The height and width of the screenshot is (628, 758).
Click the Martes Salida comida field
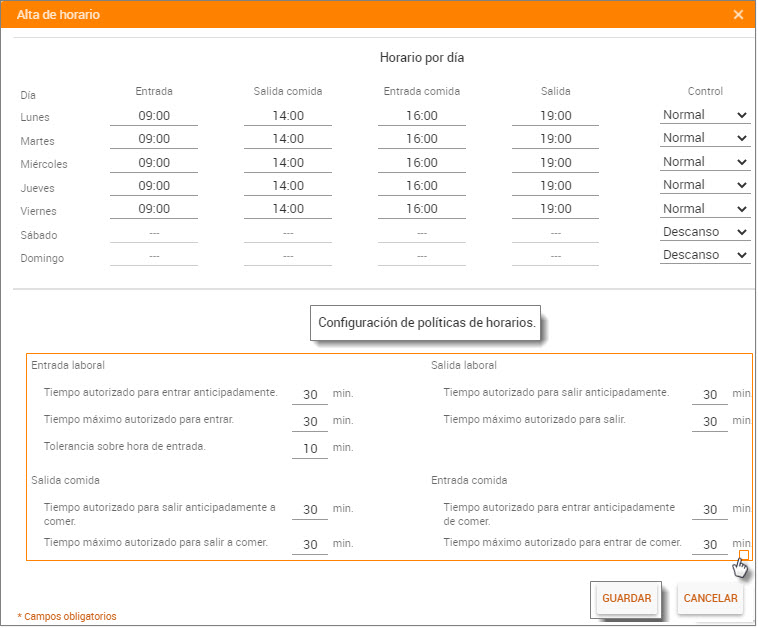[288, 139]
